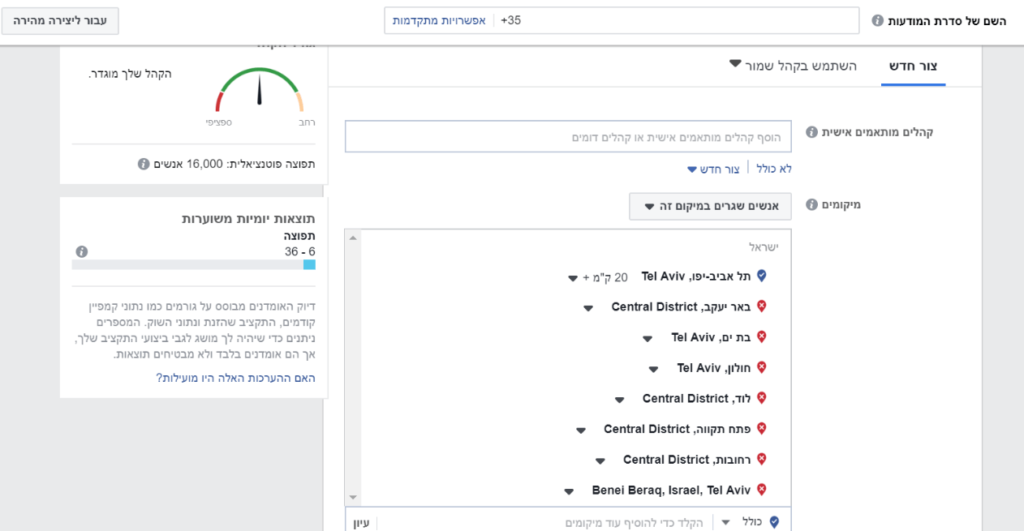The height and width of the screenshot is (531, 1024).
Task: Open the אנשים שגרים במיקום זה dropdown
Action: coord(710,207)
